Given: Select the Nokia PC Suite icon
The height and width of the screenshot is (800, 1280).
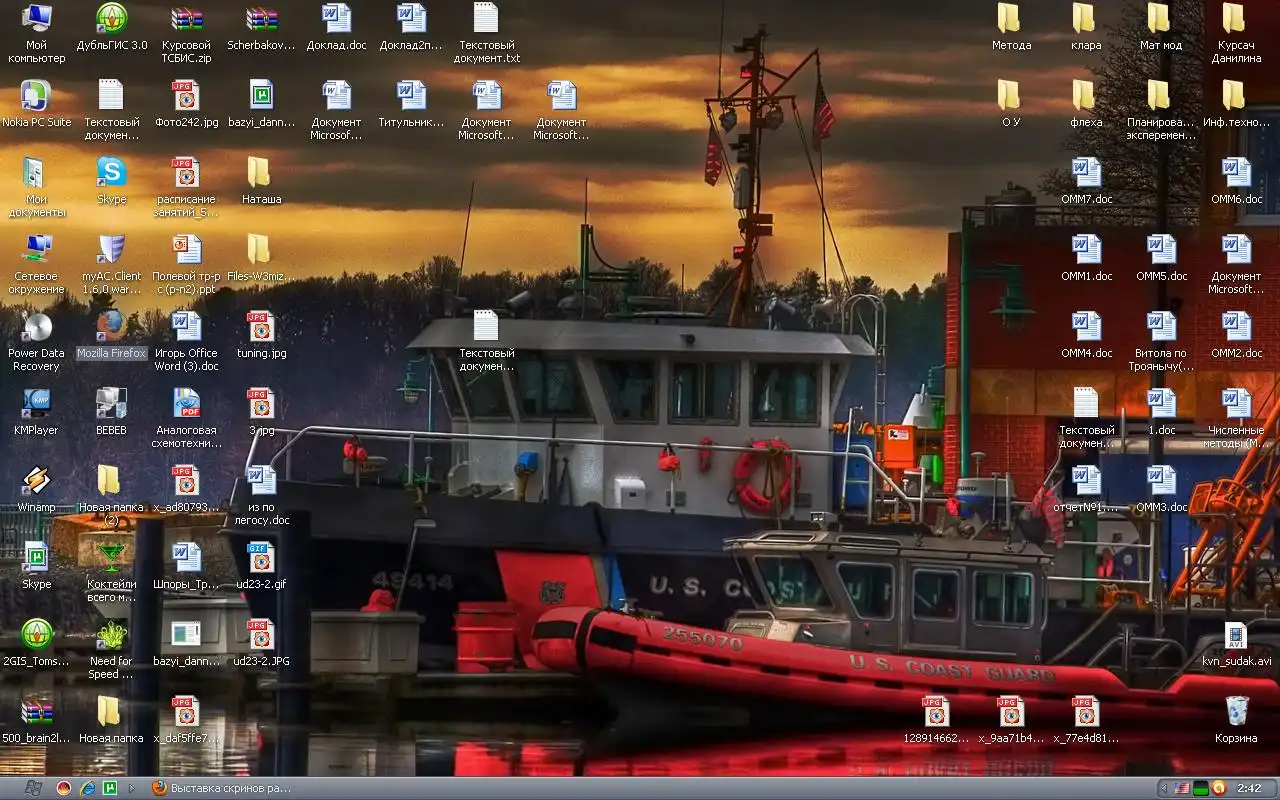Looking at the screenshot, I should click(x=36, y=97).
